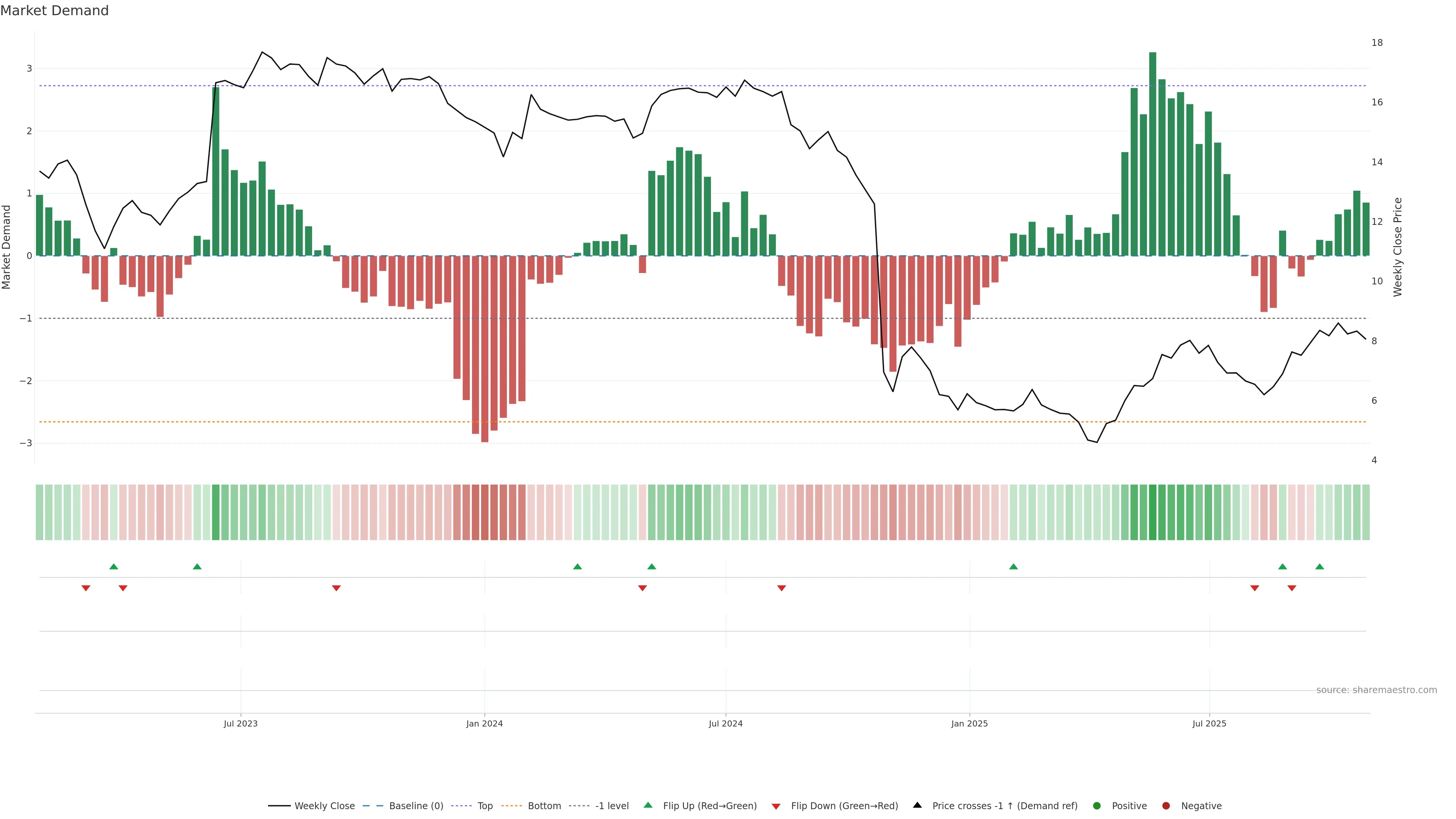This screenshot has width=1456, height=819.
Task: Toggle the Flip Down triangle legend icon
Action: (x=776, y=806)
